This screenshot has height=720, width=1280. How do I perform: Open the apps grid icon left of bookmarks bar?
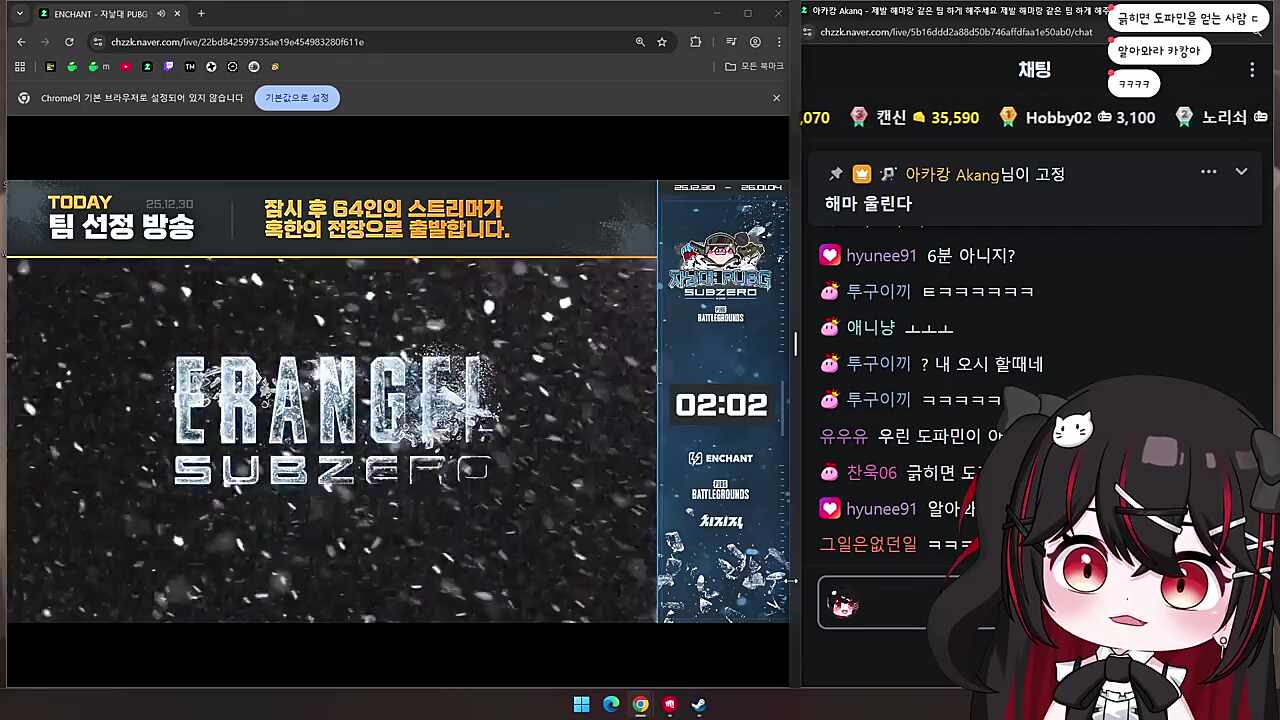[x=20, y=66]
